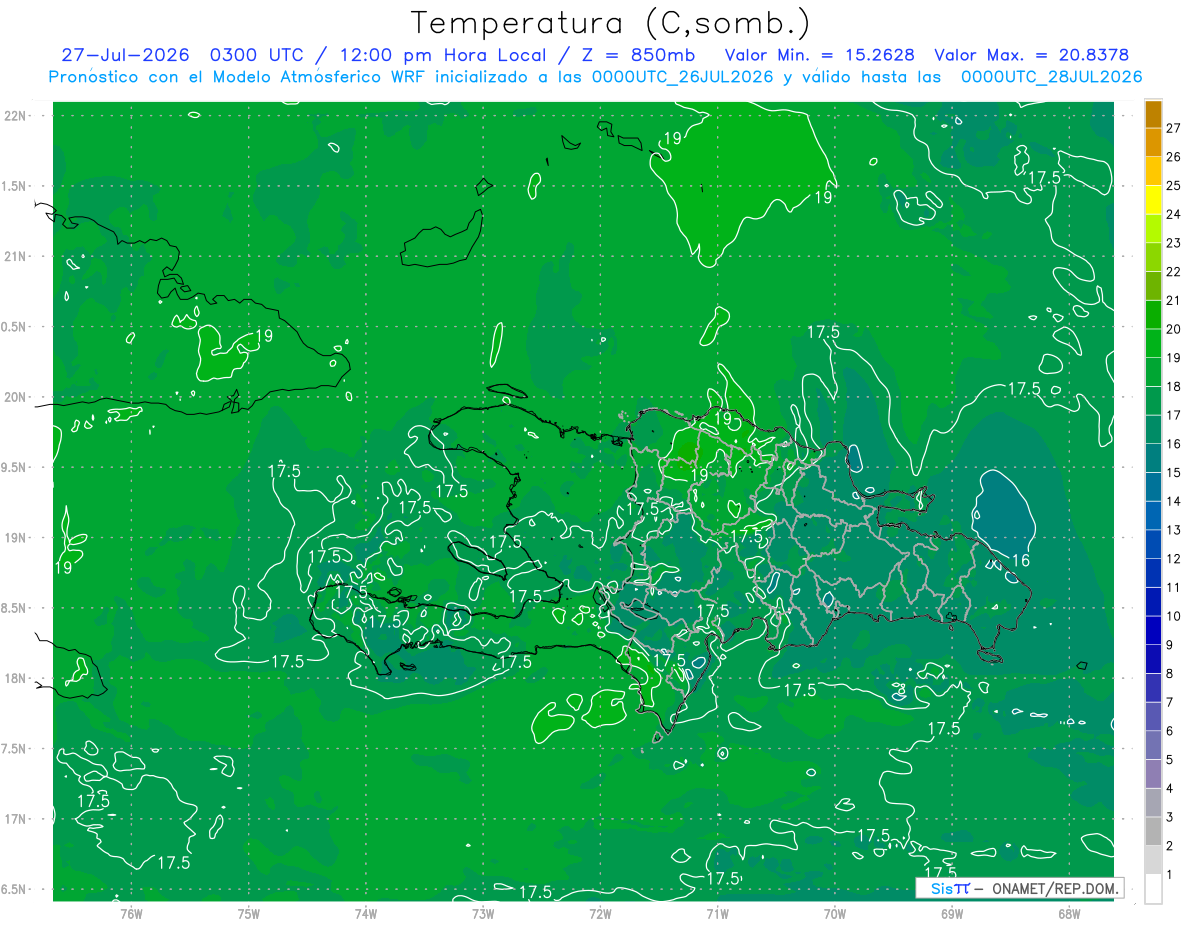Click the '75W' longitude axis label
The image size is (1200, 927).
249,914
